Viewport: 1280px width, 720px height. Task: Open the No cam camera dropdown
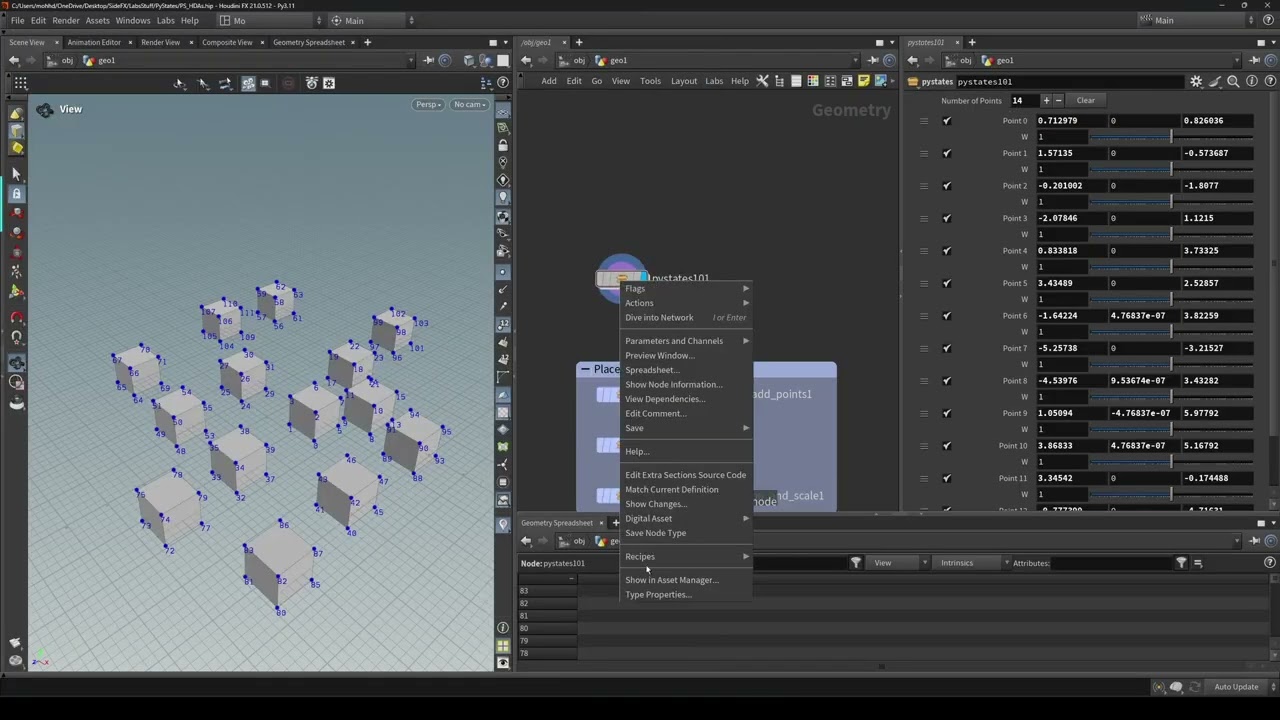pos(469,105)
